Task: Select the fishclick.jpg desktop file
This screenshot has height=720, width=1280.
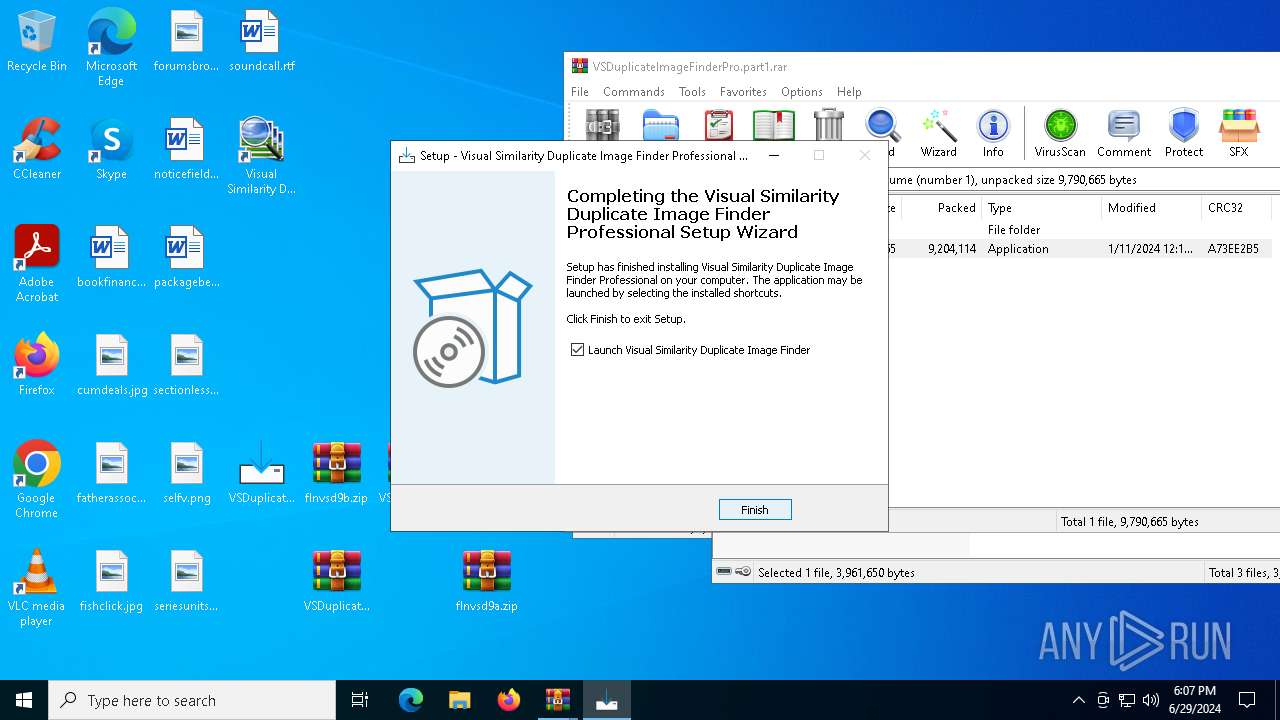Action: point(111,581)
